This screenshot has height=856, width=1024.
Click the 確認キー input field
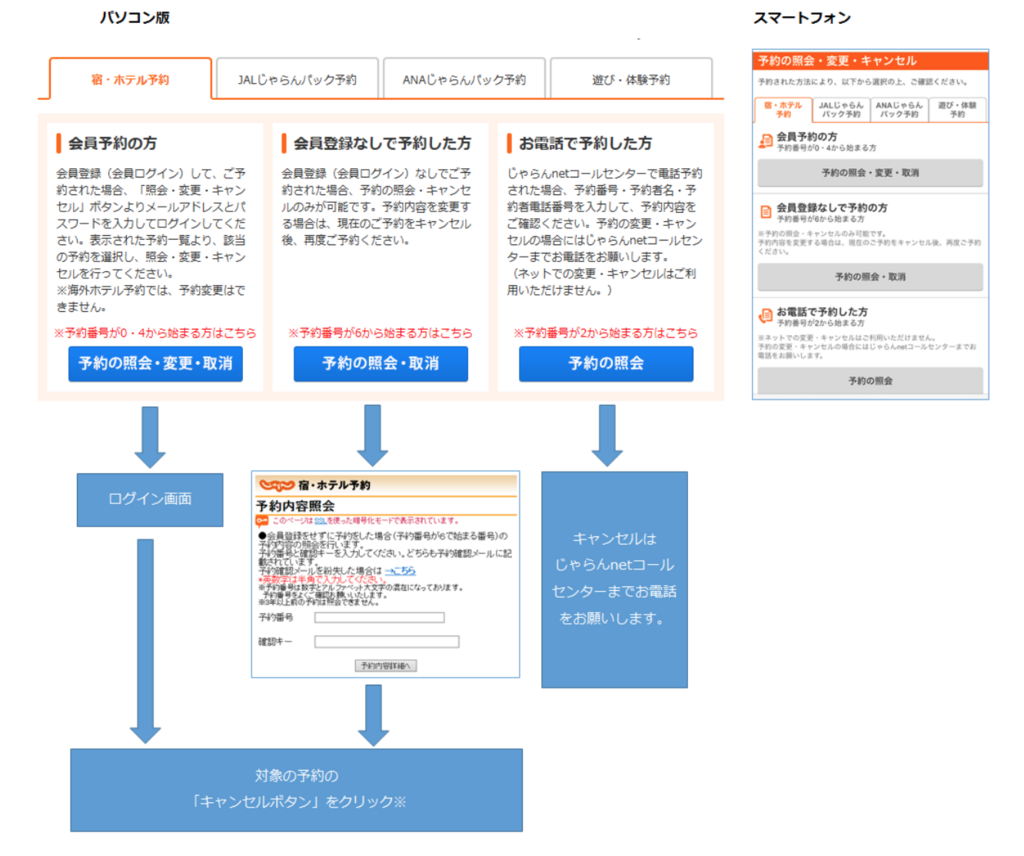pos(387,642)
